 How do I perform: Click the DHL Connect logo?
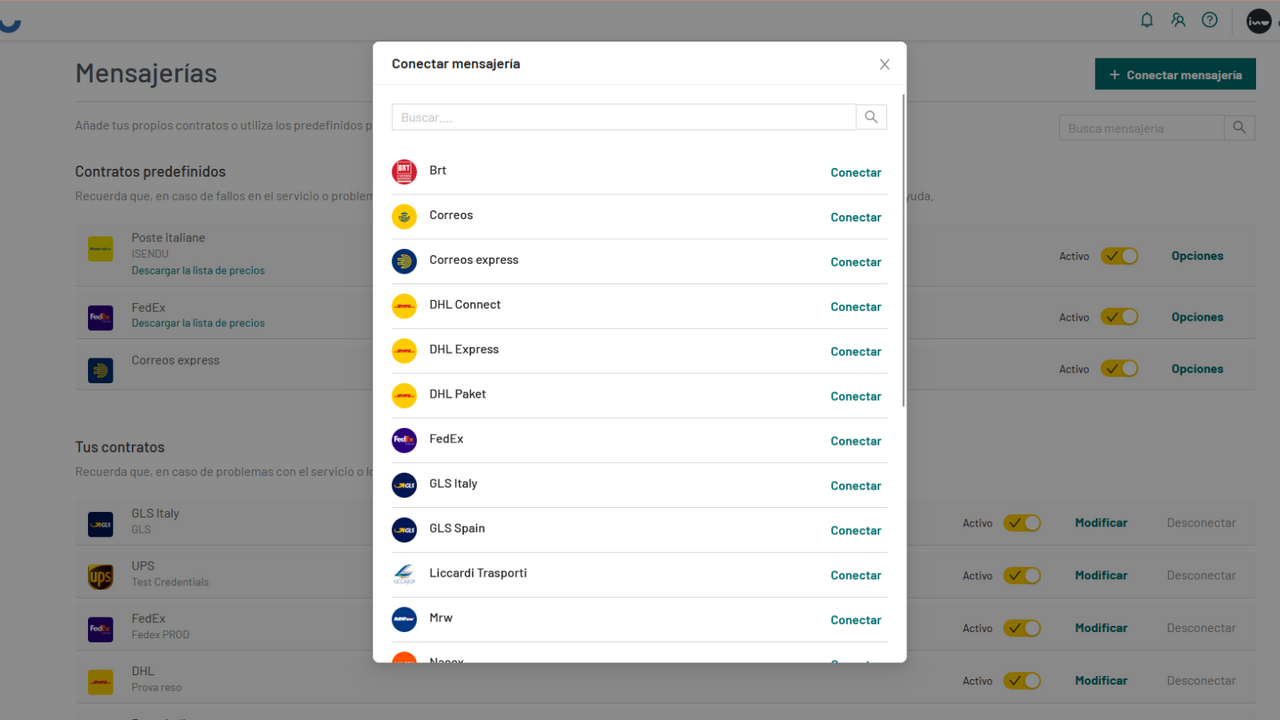pyautogui.click(x=404, y=306)
